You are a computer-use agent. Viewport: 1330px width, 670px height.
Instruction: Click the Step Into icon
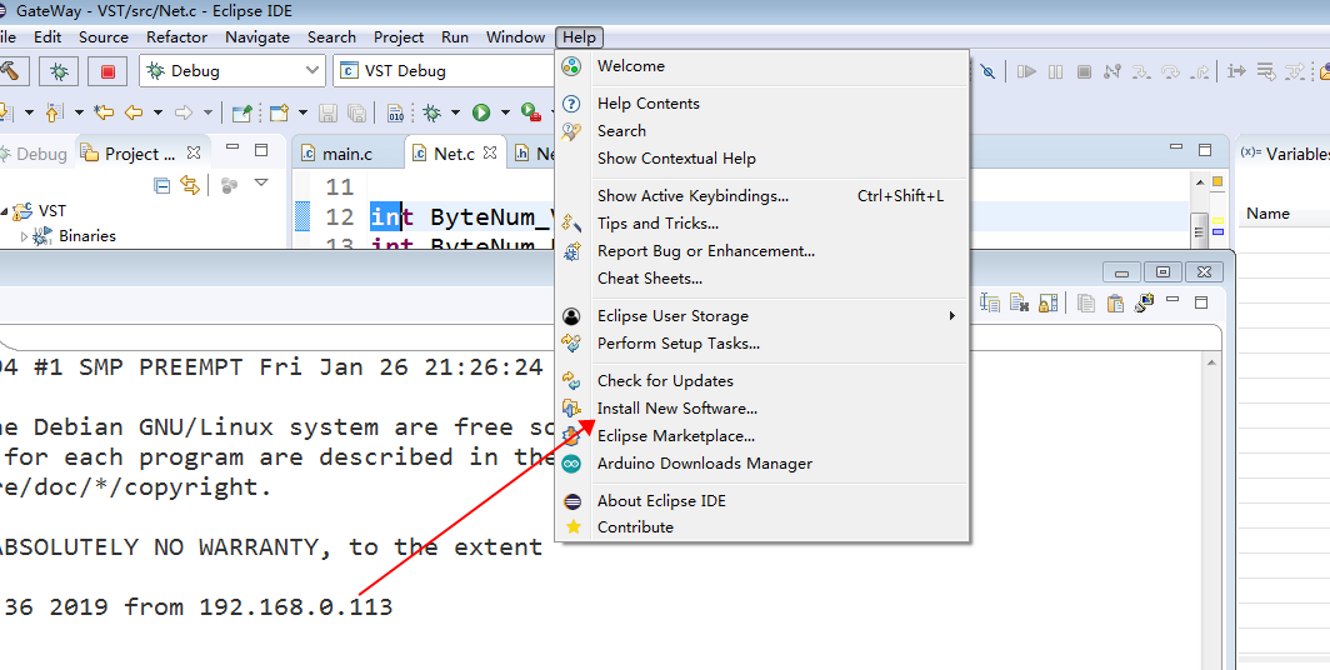click(1141, 71)
